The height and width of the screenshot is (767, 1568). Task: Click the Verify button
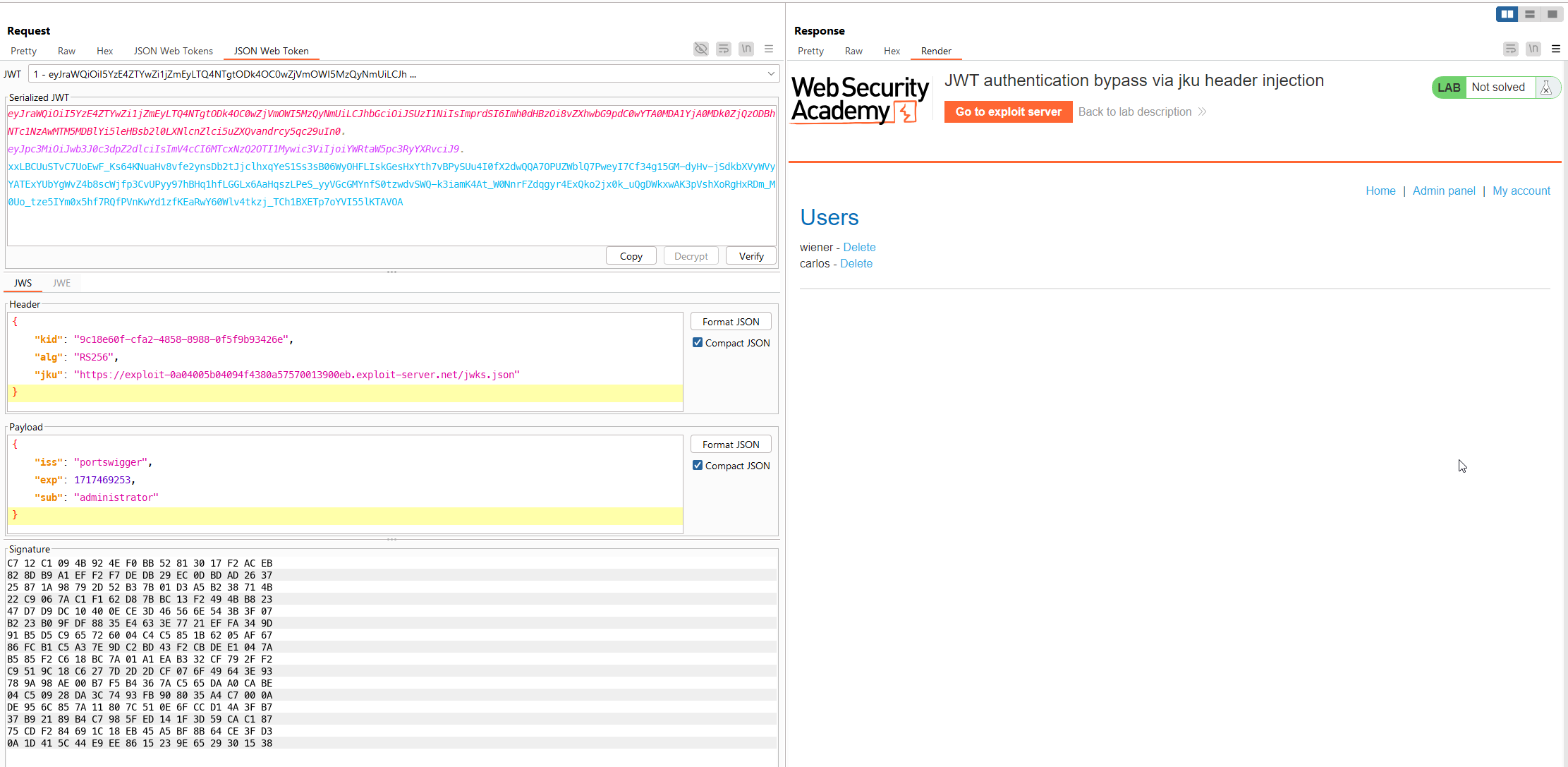point(750,256)
